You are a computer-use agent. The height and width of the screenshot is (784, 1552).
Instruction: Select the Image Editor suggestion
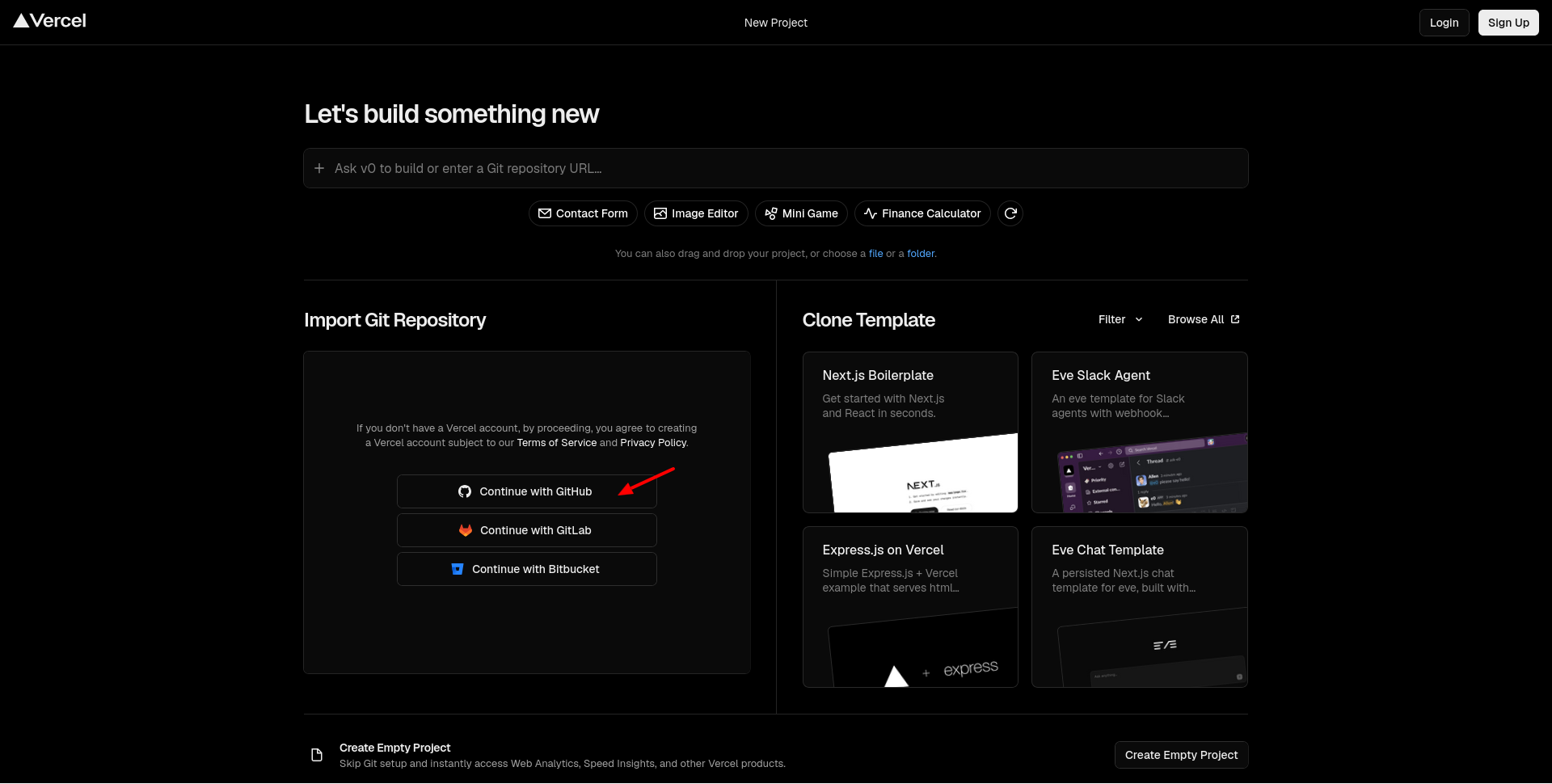(x=696, y=213)
